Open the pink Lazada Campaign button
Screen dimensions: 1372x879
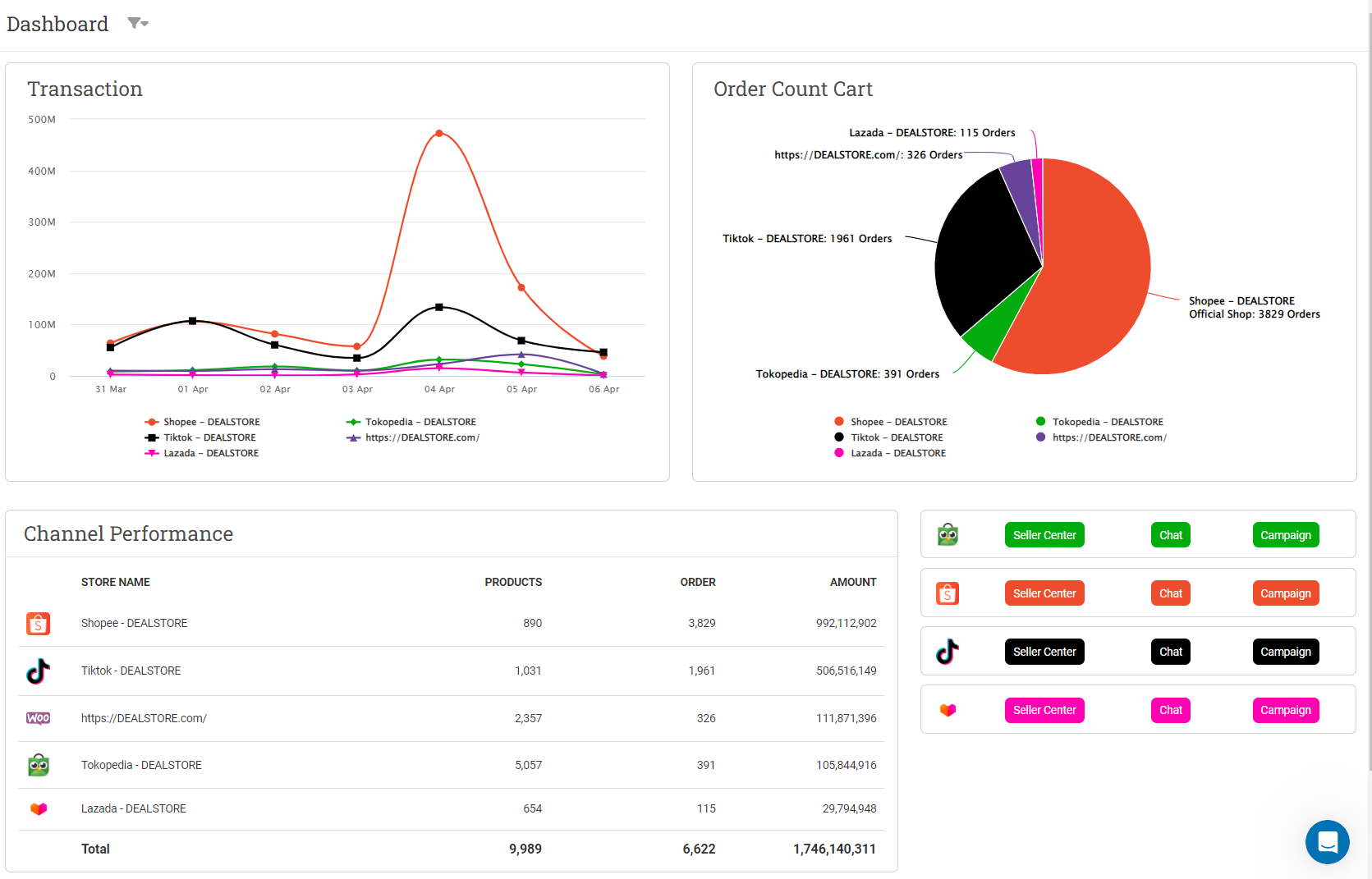click(x=1286, y=710)
